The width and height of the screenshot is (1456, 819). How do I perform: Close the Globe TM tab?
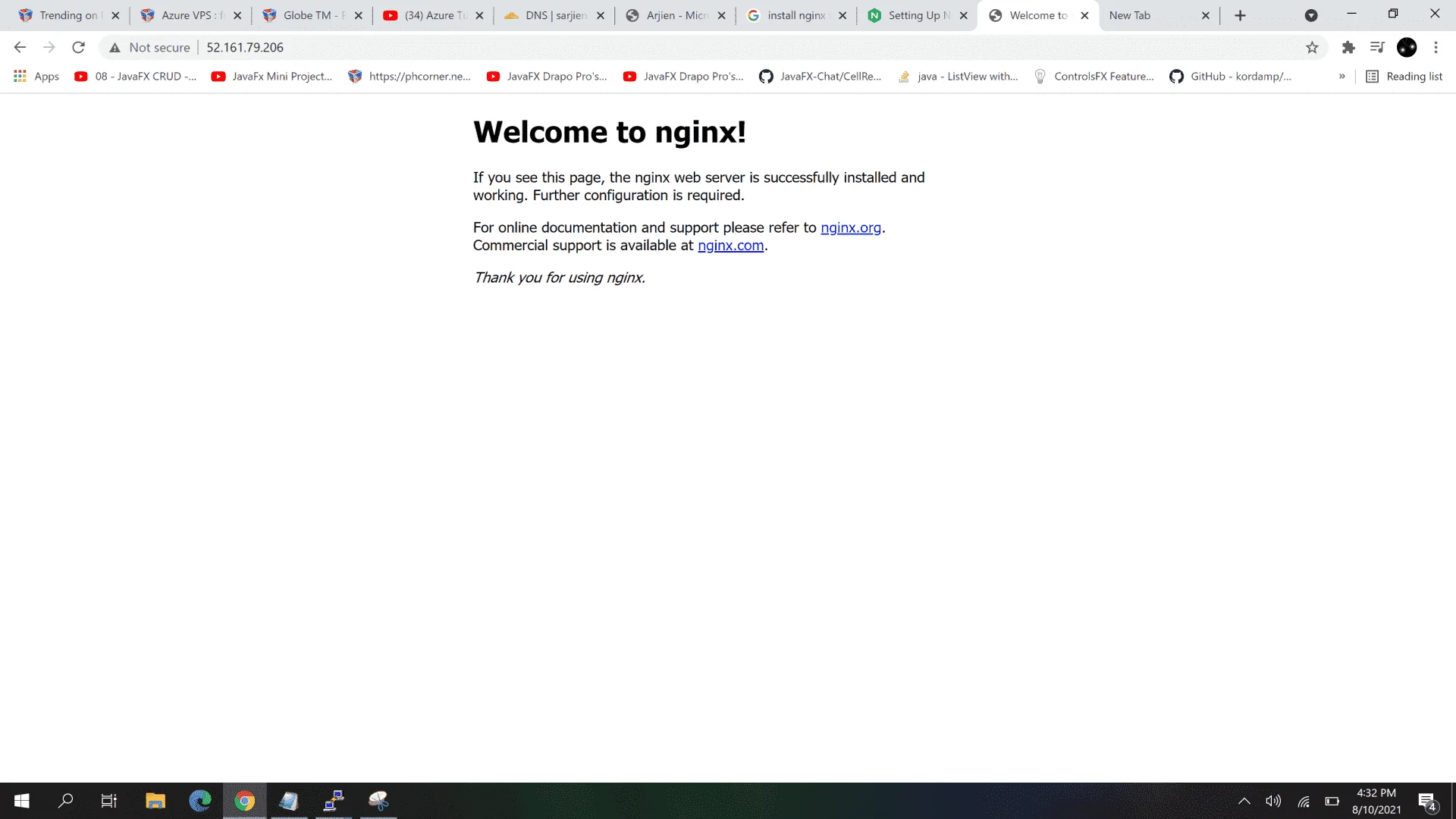359,15
